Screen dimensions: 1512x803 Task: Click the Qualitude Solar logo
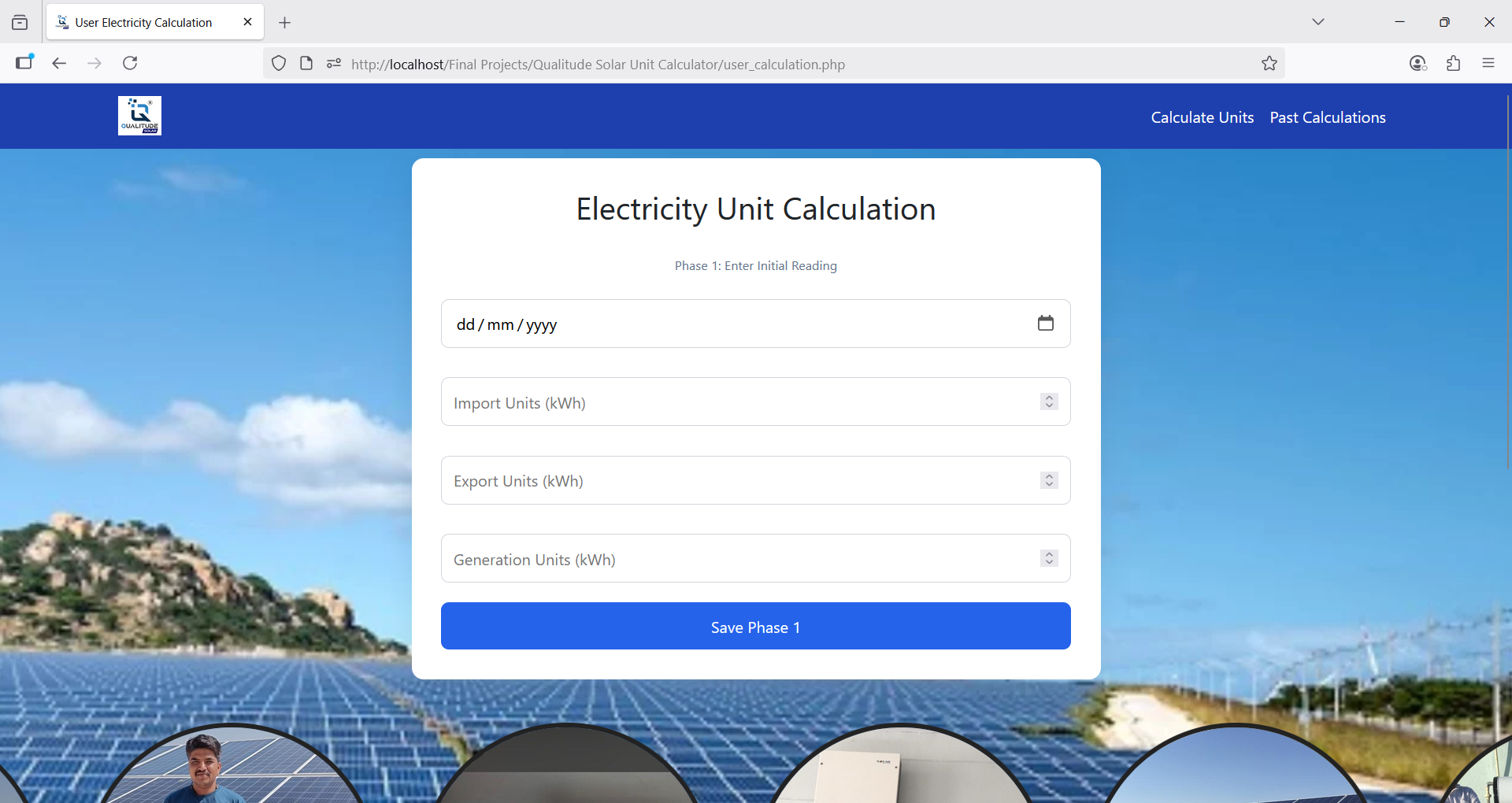pyautogui.click(x=139, y=116)
